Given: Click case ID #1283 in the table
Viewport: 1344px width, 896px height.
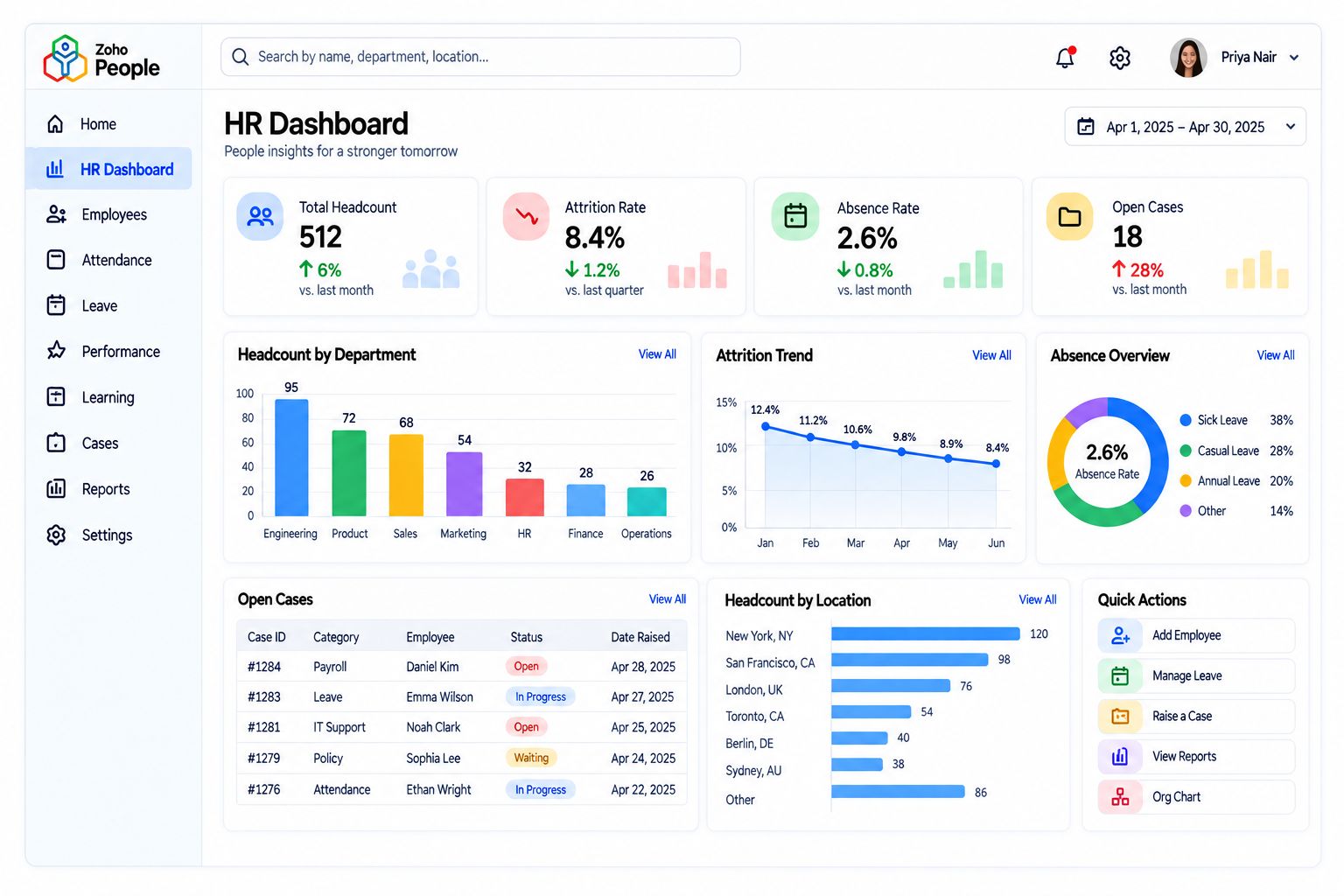Looking at the screenshot, I should [x=264, y=697].
